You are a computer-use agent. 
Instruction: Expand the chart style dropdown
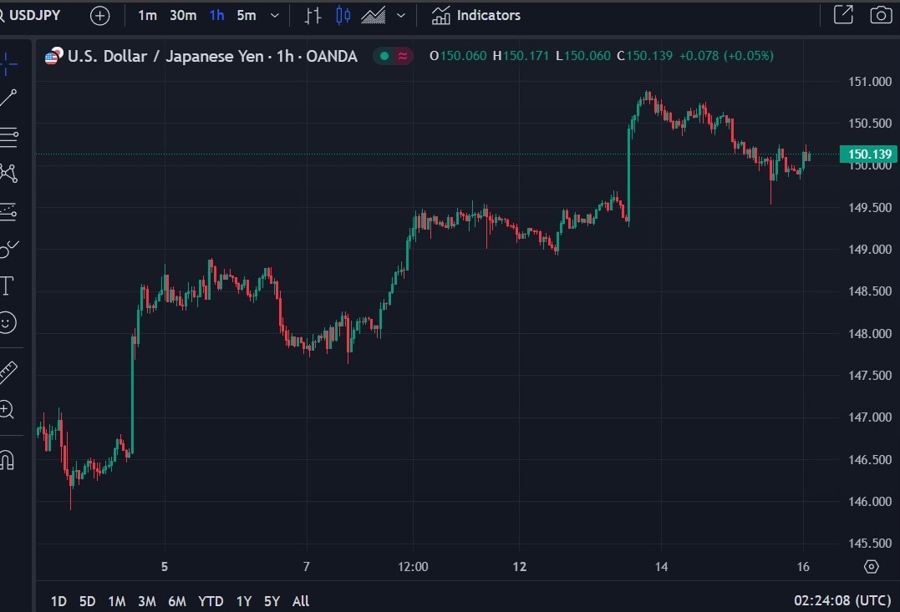coord(401,16)
